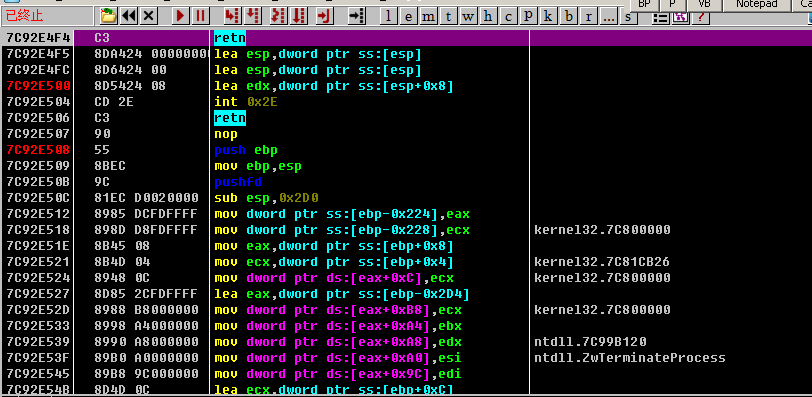Select the pushfd instruction
The height and width of the screenshot is (397, 812).
pos(238,182)
